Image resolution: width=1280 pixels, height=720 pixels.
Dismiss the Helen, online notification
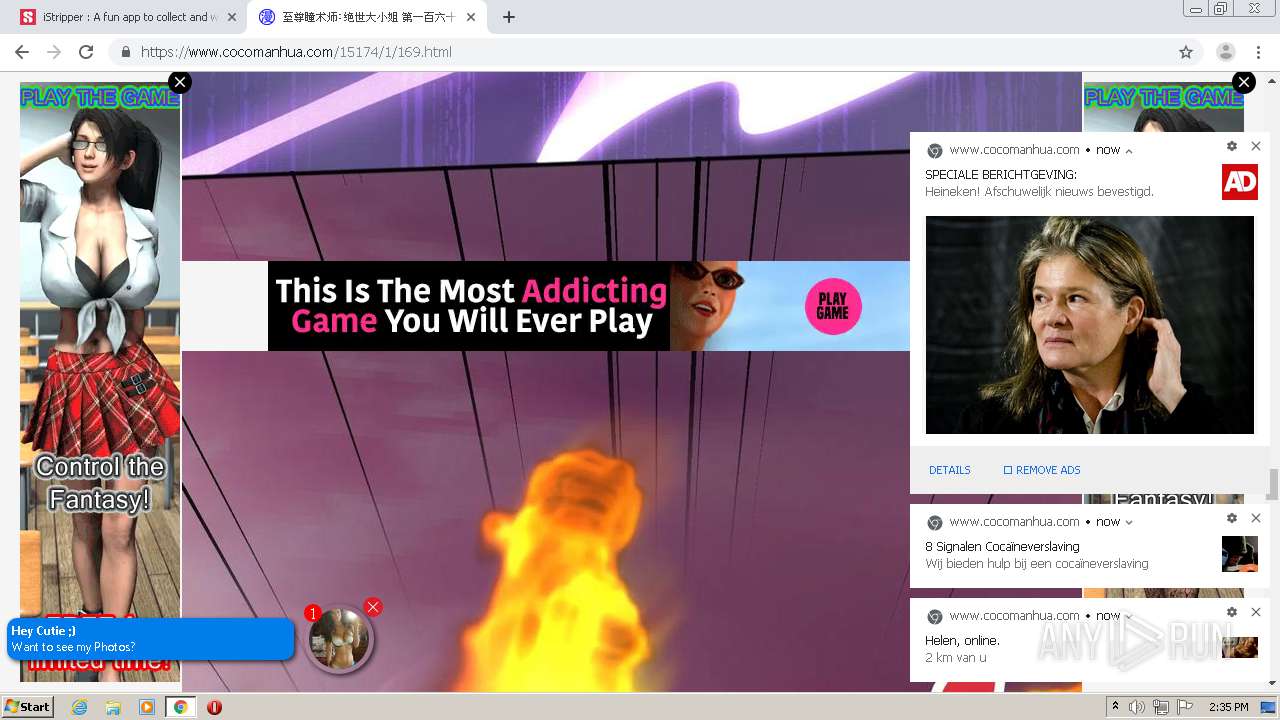1256,612
